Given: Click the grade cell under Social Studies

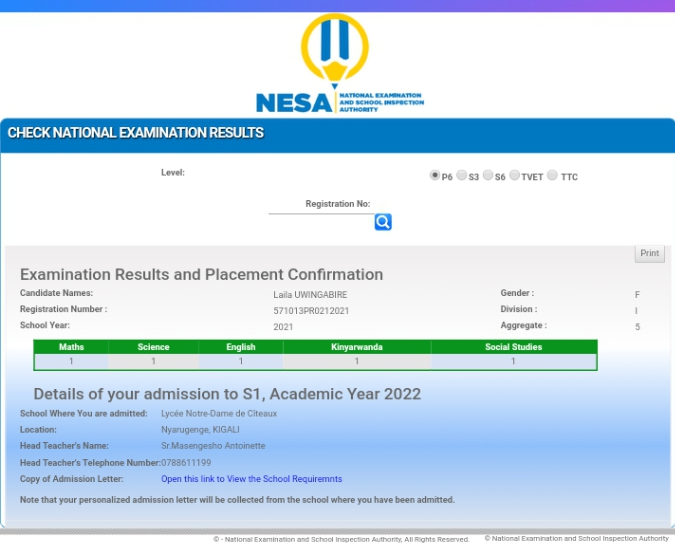Looking at the screenshot, I should (514, 361).
